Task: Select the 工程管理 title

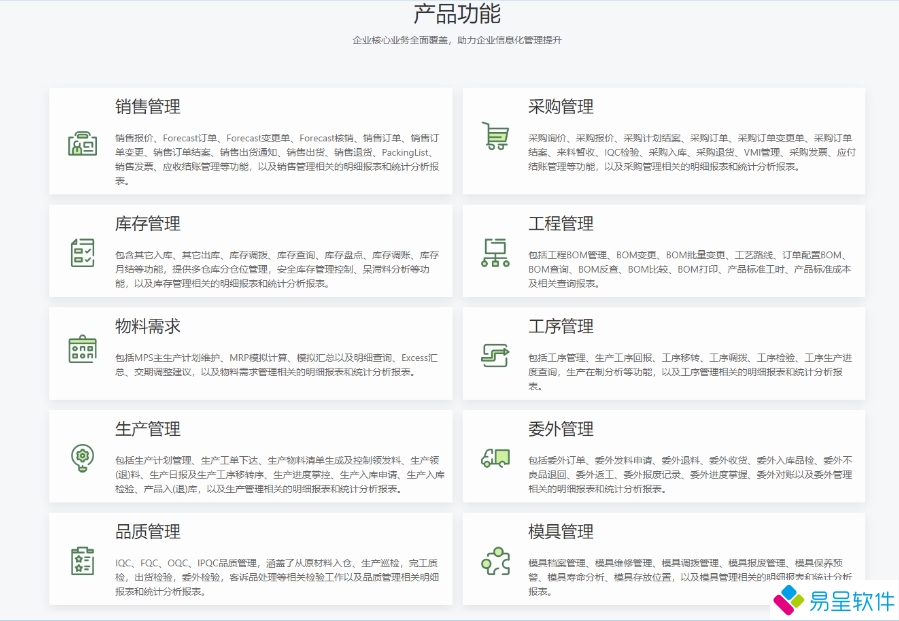Action: click(x=561, y=224)
